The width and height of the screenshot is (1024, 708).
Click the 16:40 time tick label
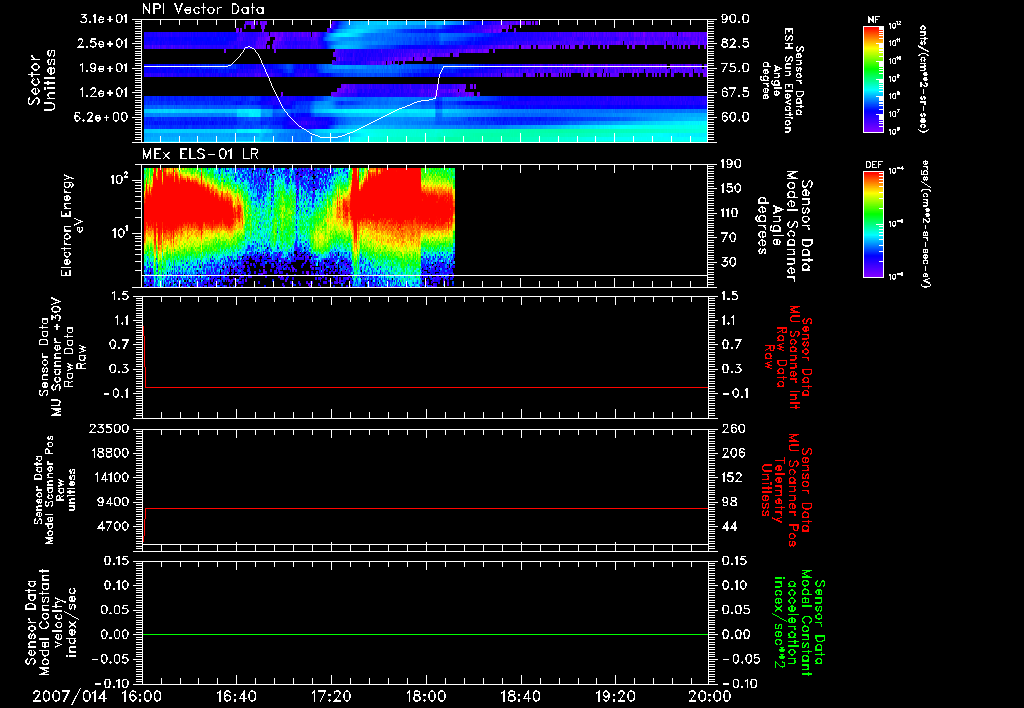tap(236, 696)
